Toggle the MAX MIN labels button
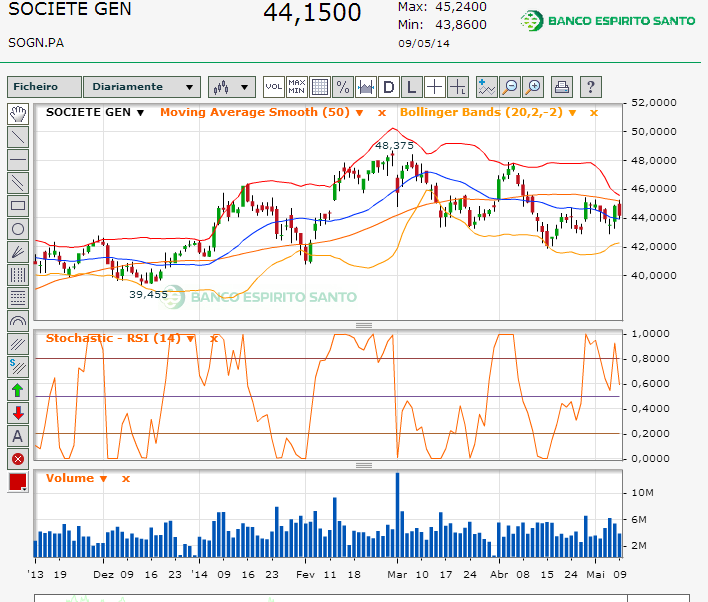Screen dimensions: 708x602 tap(297, 87)
